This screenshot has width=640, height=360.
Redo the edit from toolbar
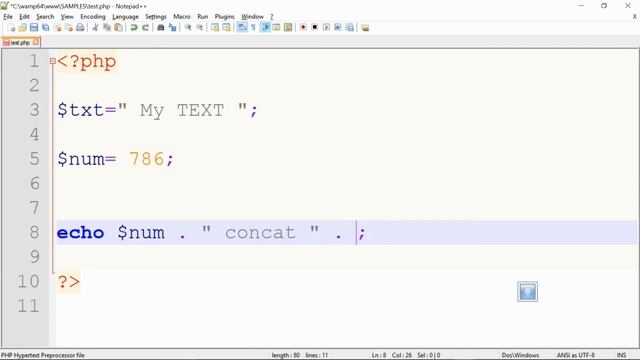[x=145, y=27]
